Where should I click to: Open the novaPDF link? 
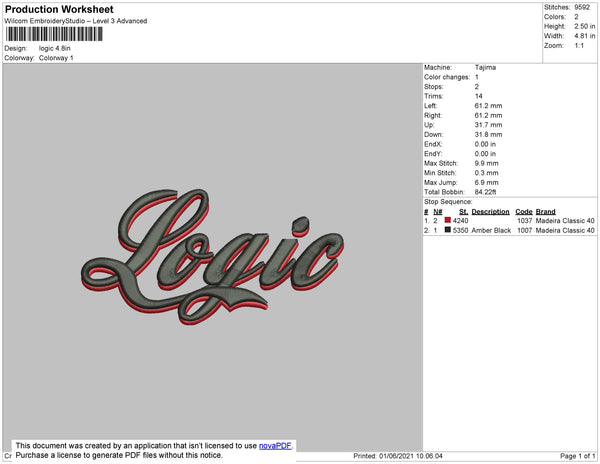coord(275,446)
